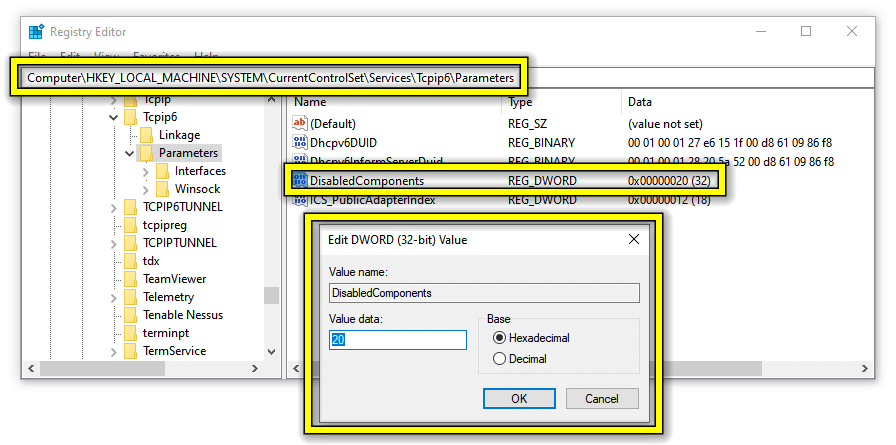Expand the Telemetry key
896x445 pixels.
tap(114, 298)
